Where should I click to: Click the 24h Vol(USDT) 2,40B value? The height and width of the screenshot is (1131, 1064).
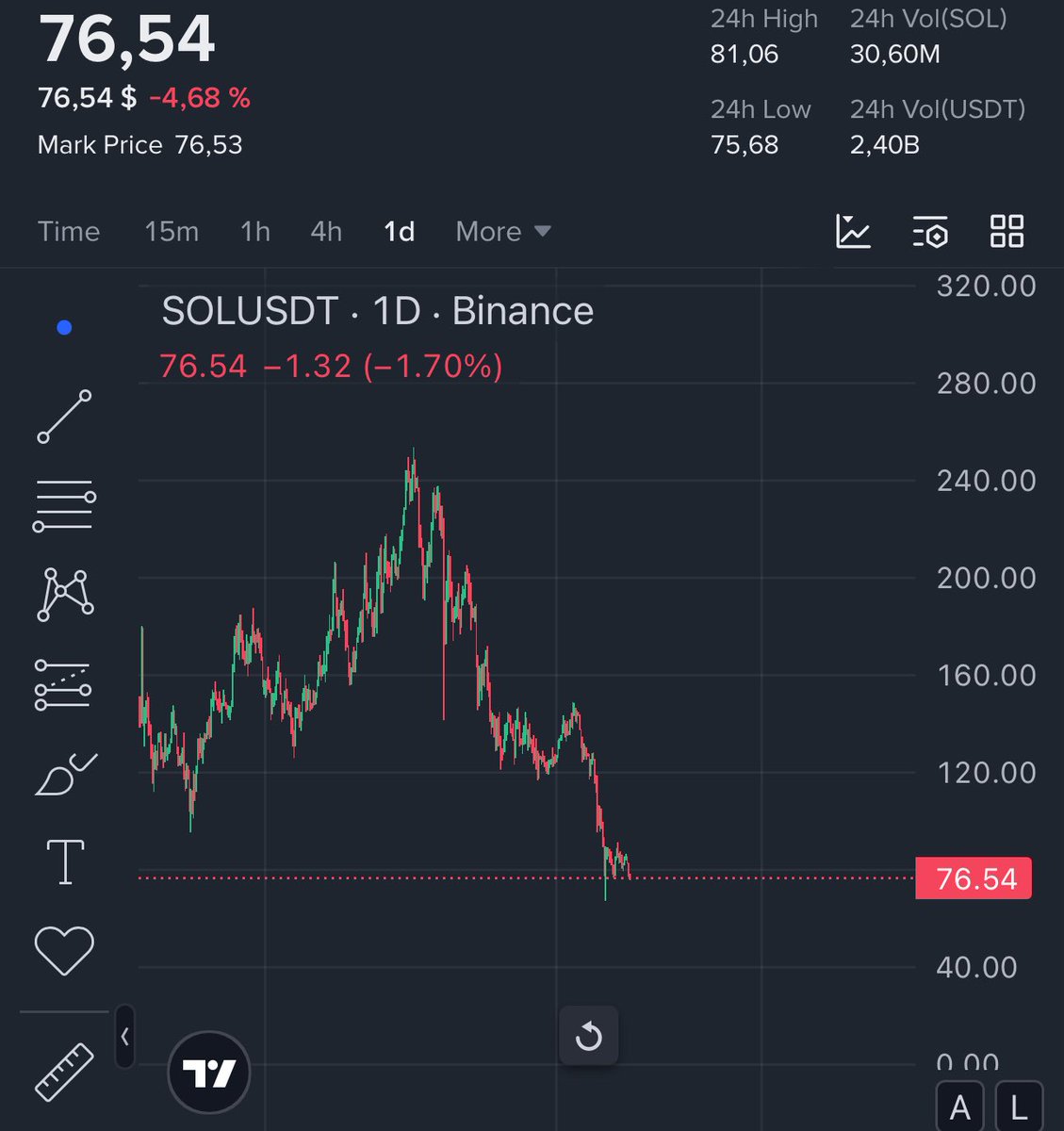point(885,144)
